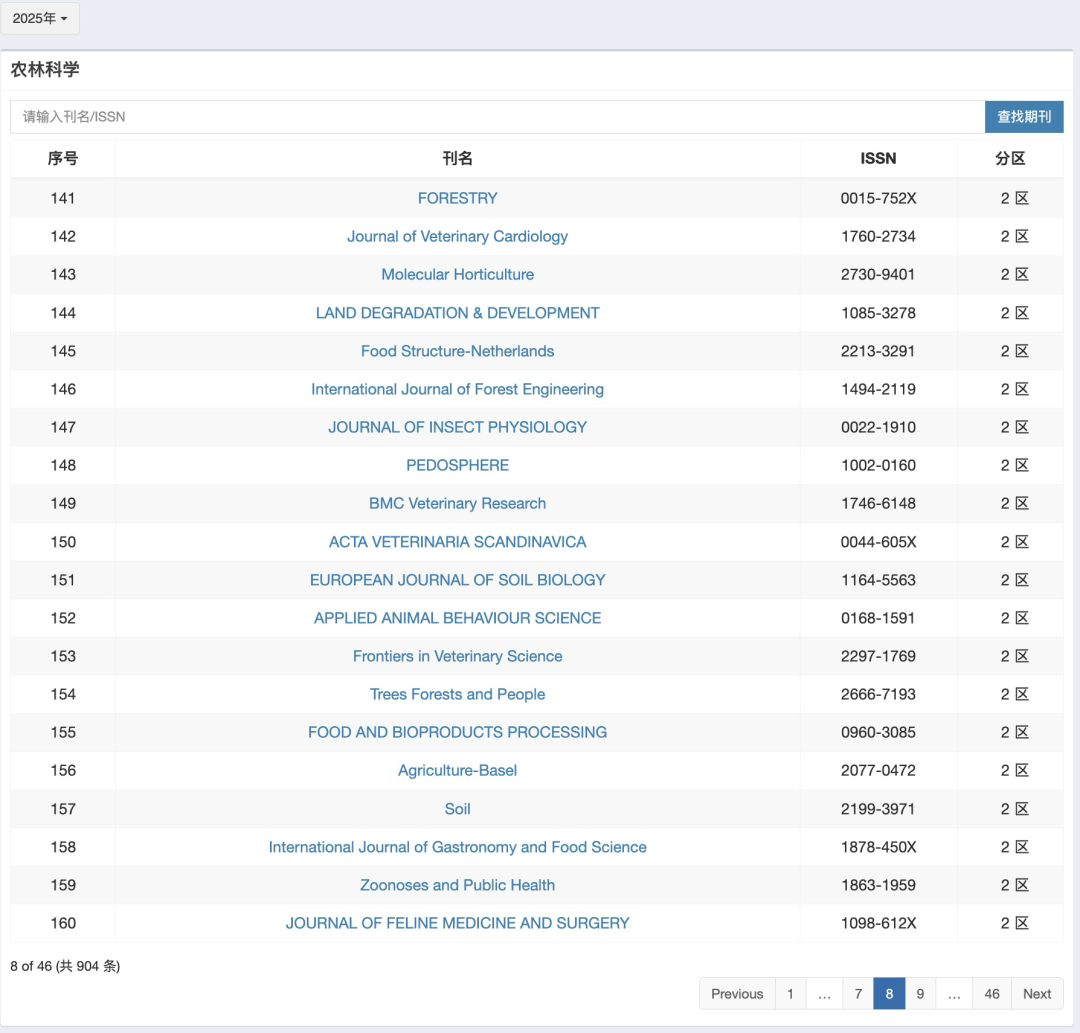Click row number 141 cell
The width and height of the screenshot is (1080, 1033).
click(63, 198)
